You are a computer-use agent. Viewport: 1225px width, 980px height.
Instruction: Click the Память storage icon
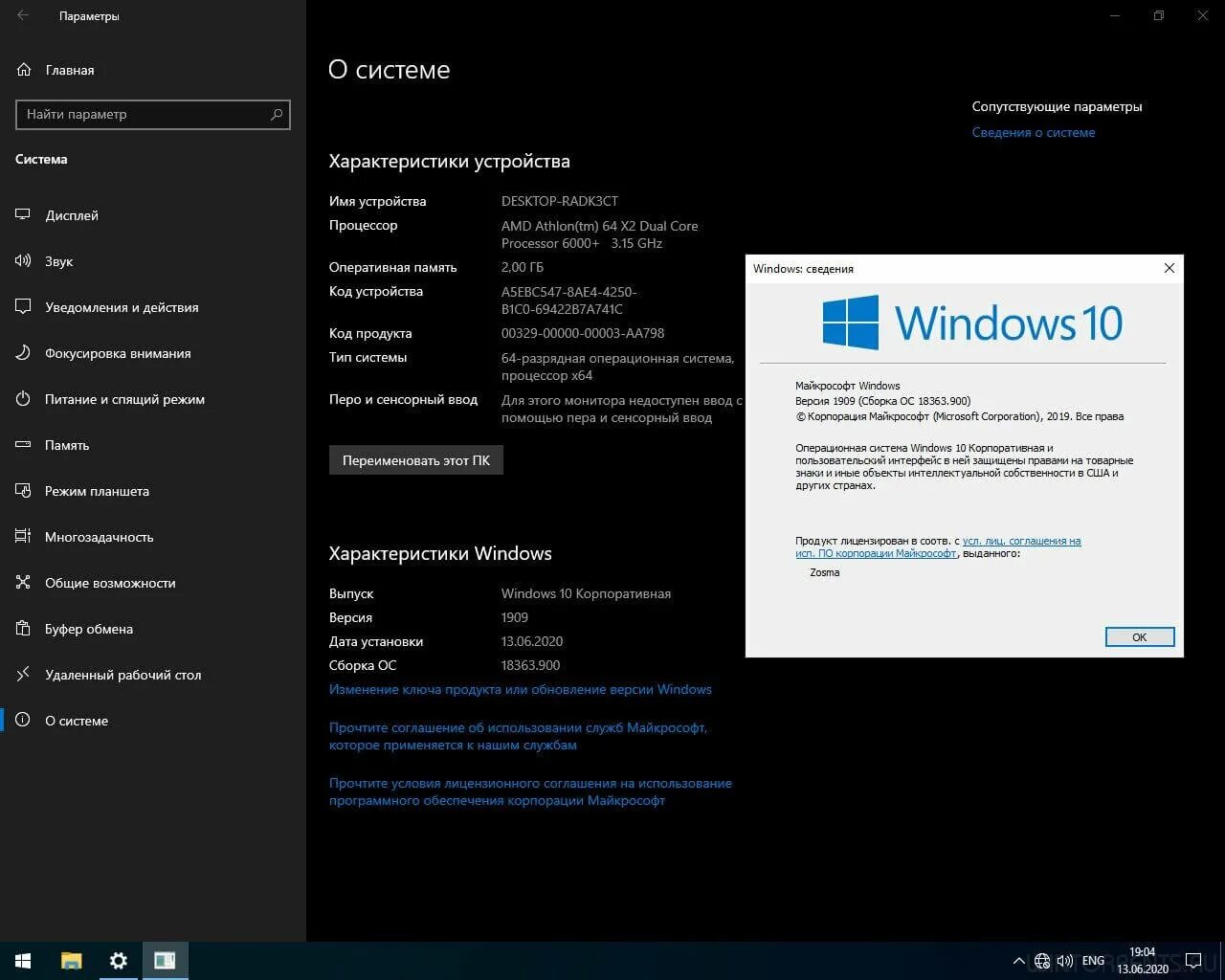pos(24,445)
